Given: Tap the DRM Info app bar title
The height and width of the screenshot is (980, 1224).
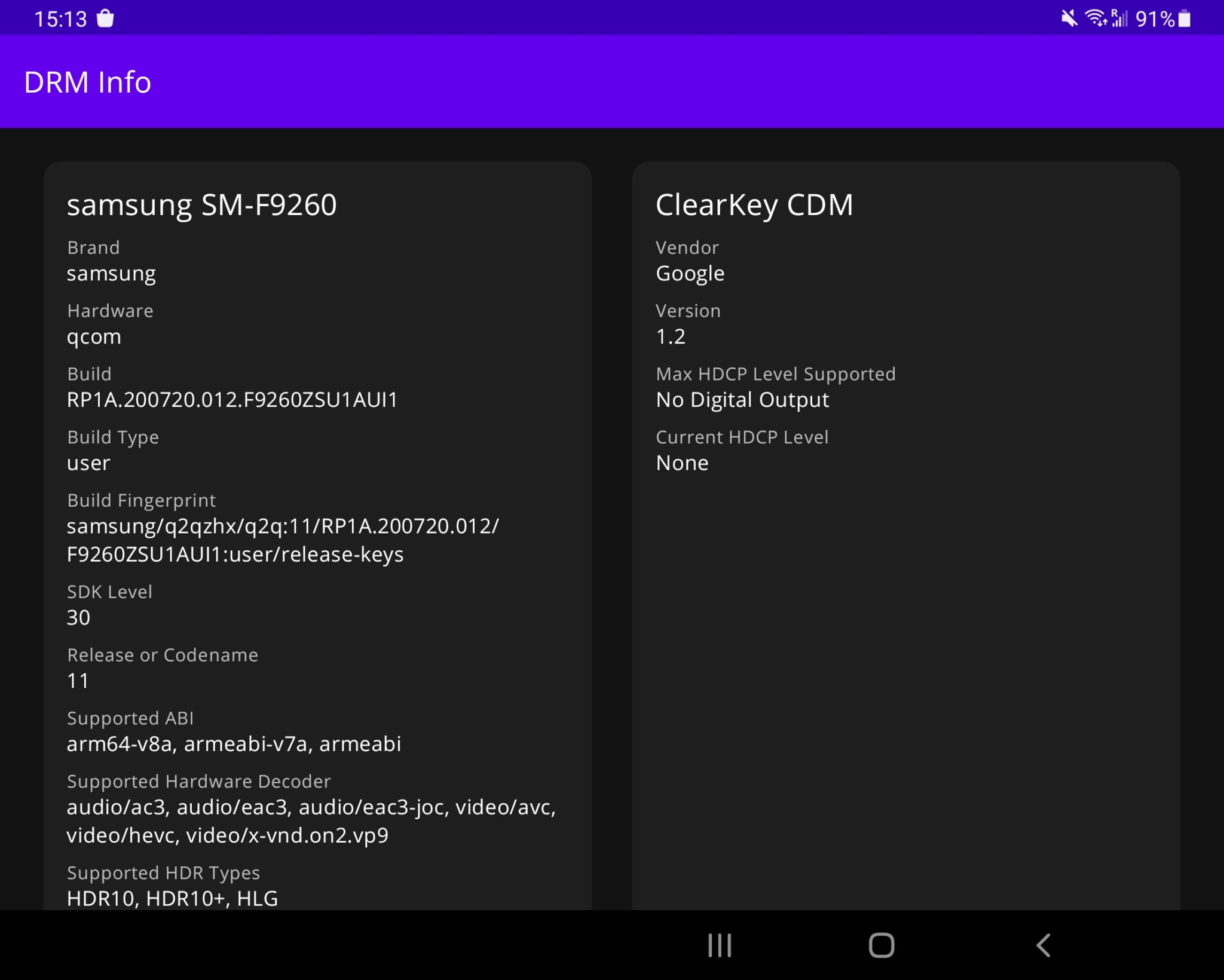Looking at the screenshot, I should [87, 82].
